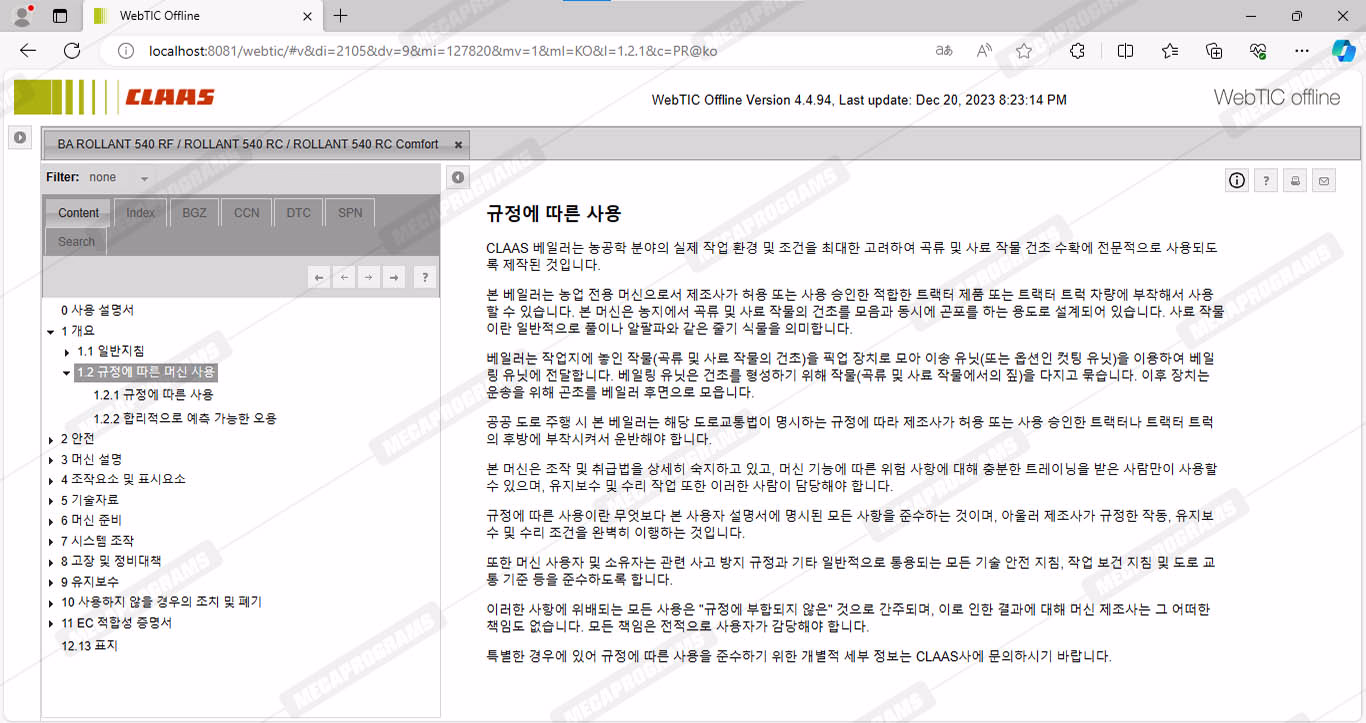Viewport: 1366px width, 723px height.
Task: Open the Search tab
Action: (76, 242)
